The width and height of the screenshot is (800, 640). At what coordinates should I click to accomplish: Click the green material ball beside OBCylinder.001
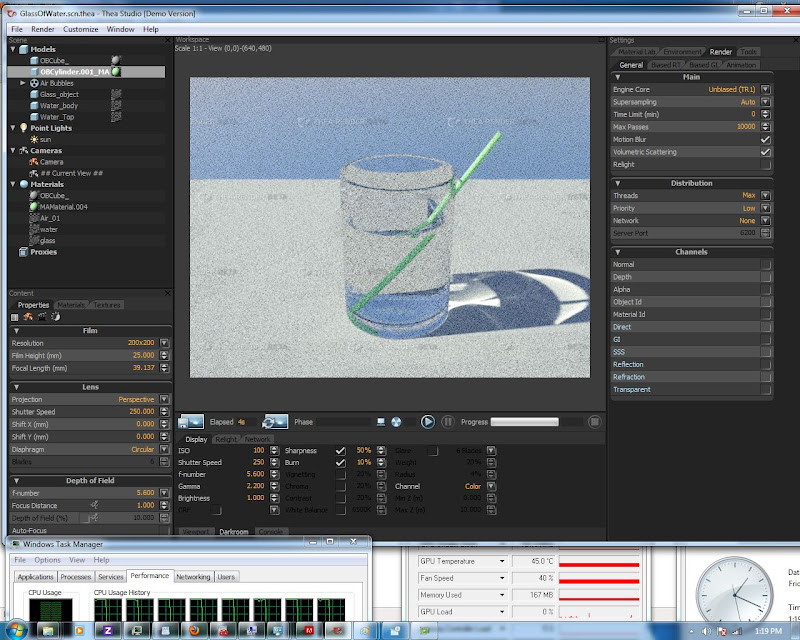[116, 72]
